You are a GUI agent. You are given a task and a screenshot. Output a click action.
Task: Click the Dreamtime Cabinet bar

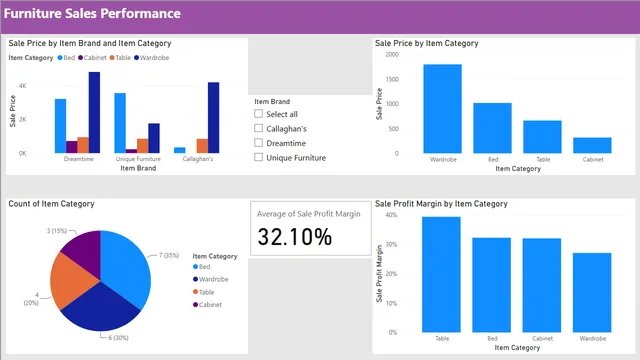(72, 147)
